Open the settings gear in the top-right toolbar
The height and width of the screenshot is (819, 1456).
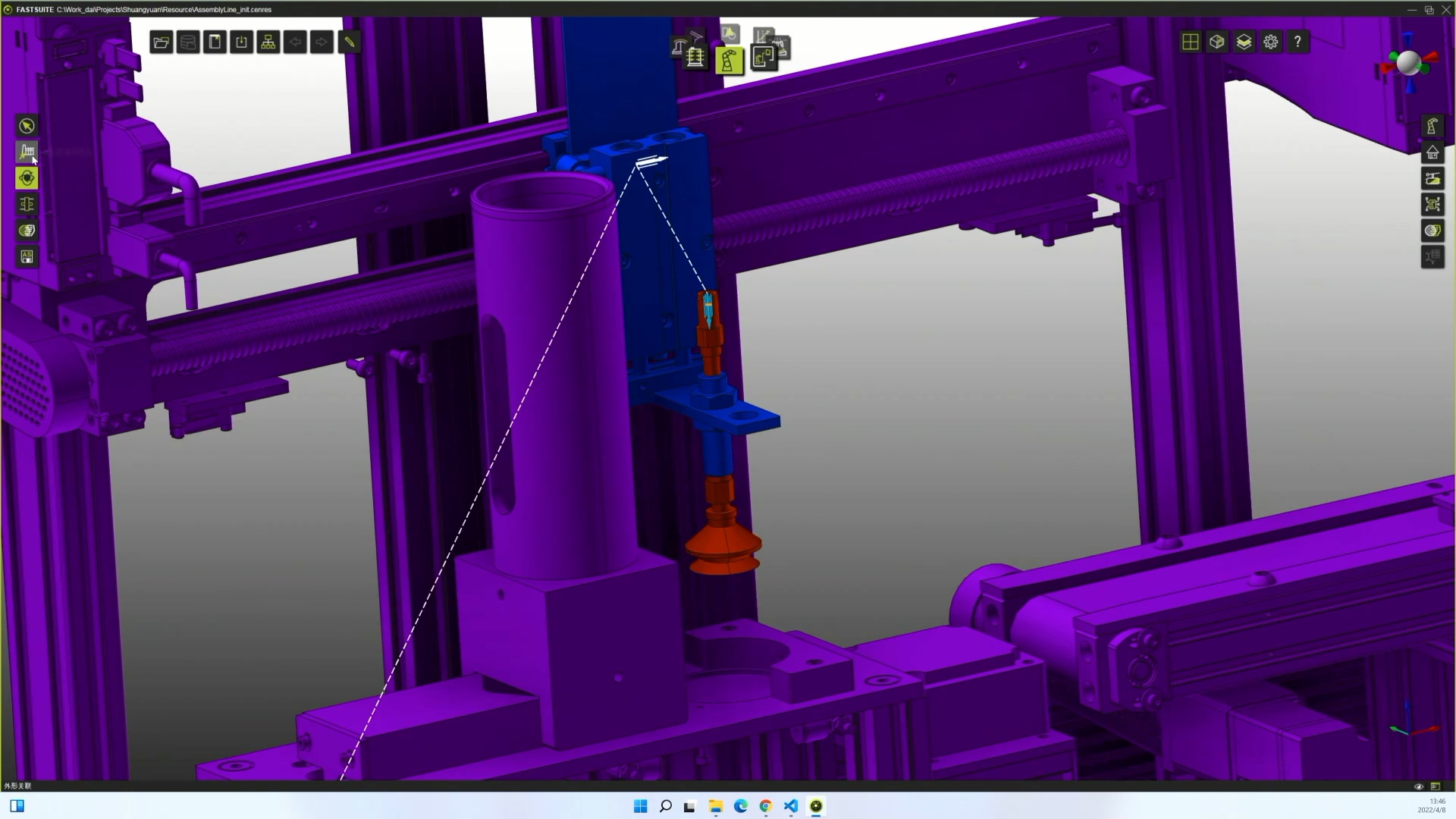(1270, 42)
